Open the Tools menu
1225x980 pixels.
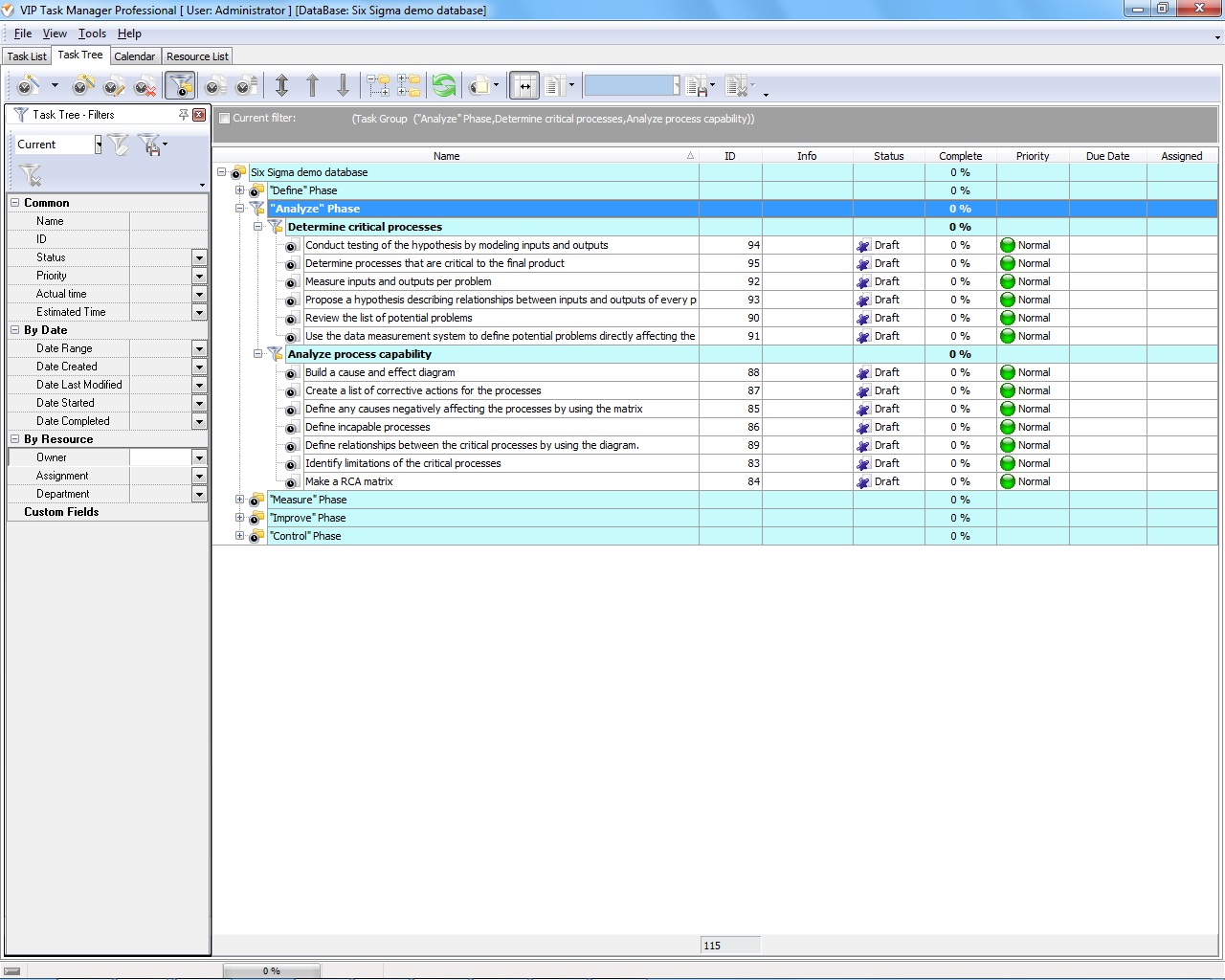click(x=92, y=33)
